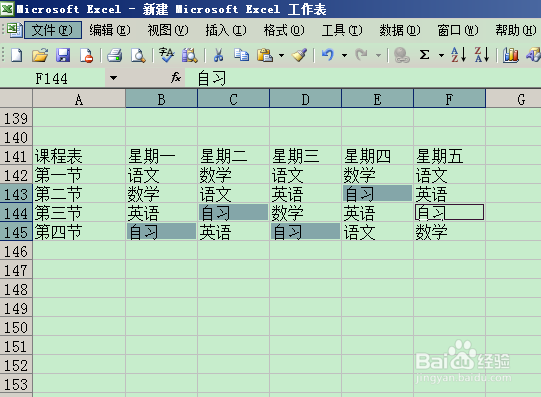Screen dimensions: 541x397
Task: Open the 文件(F) menu
Action: click(52, 30)
